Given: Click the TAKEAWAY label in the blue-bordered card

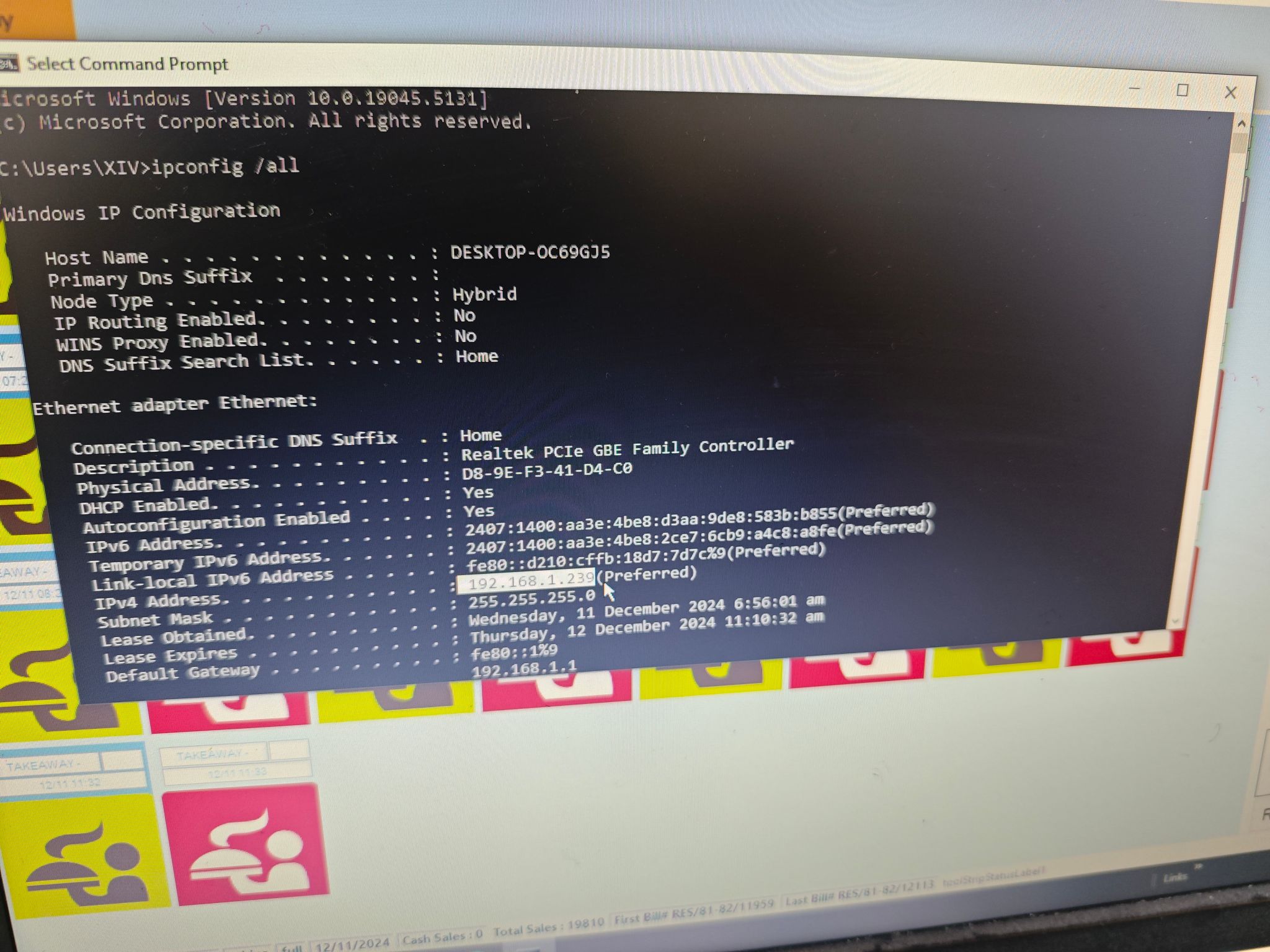Looking at the screenshot, I should 42,765.
